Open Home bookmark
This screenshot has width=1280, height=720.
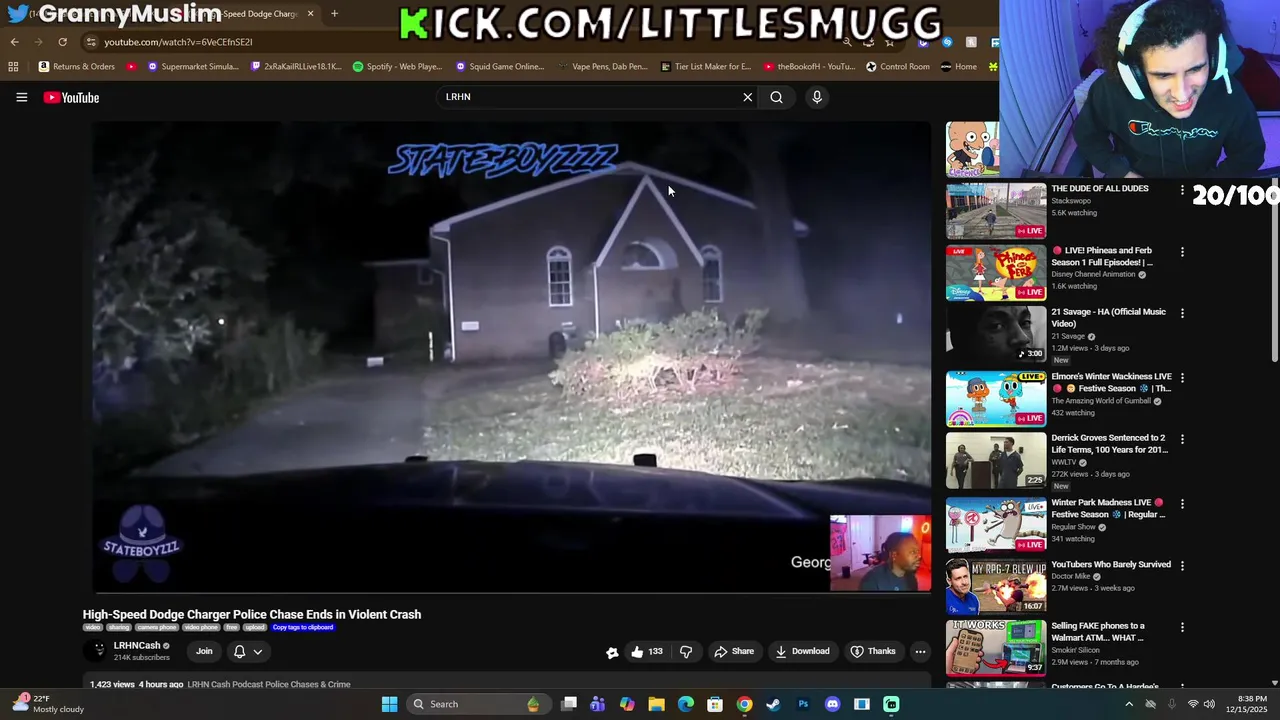[x=958, y=67]
